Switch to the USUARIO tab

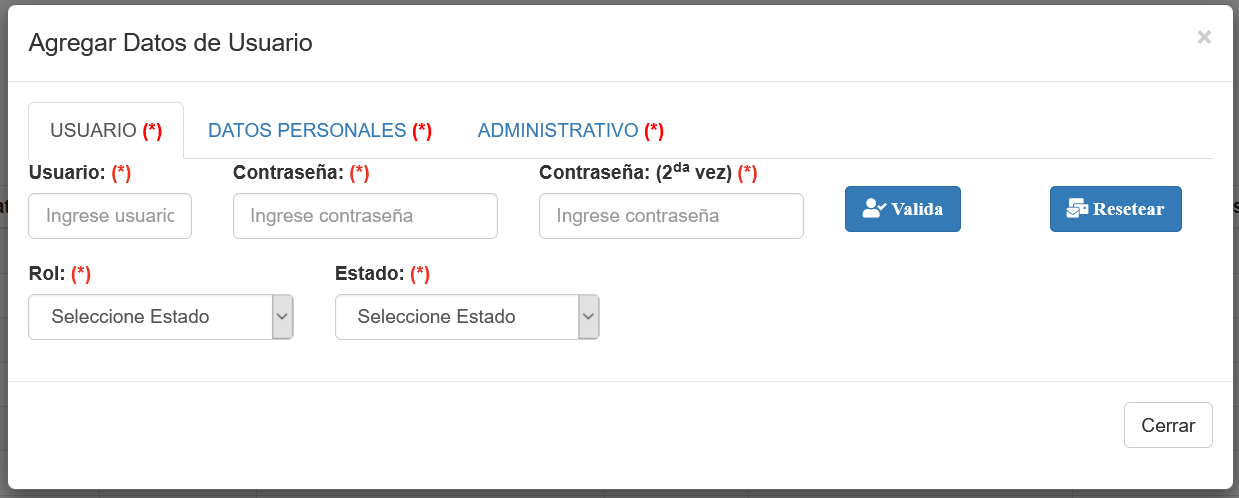(105, 130)
